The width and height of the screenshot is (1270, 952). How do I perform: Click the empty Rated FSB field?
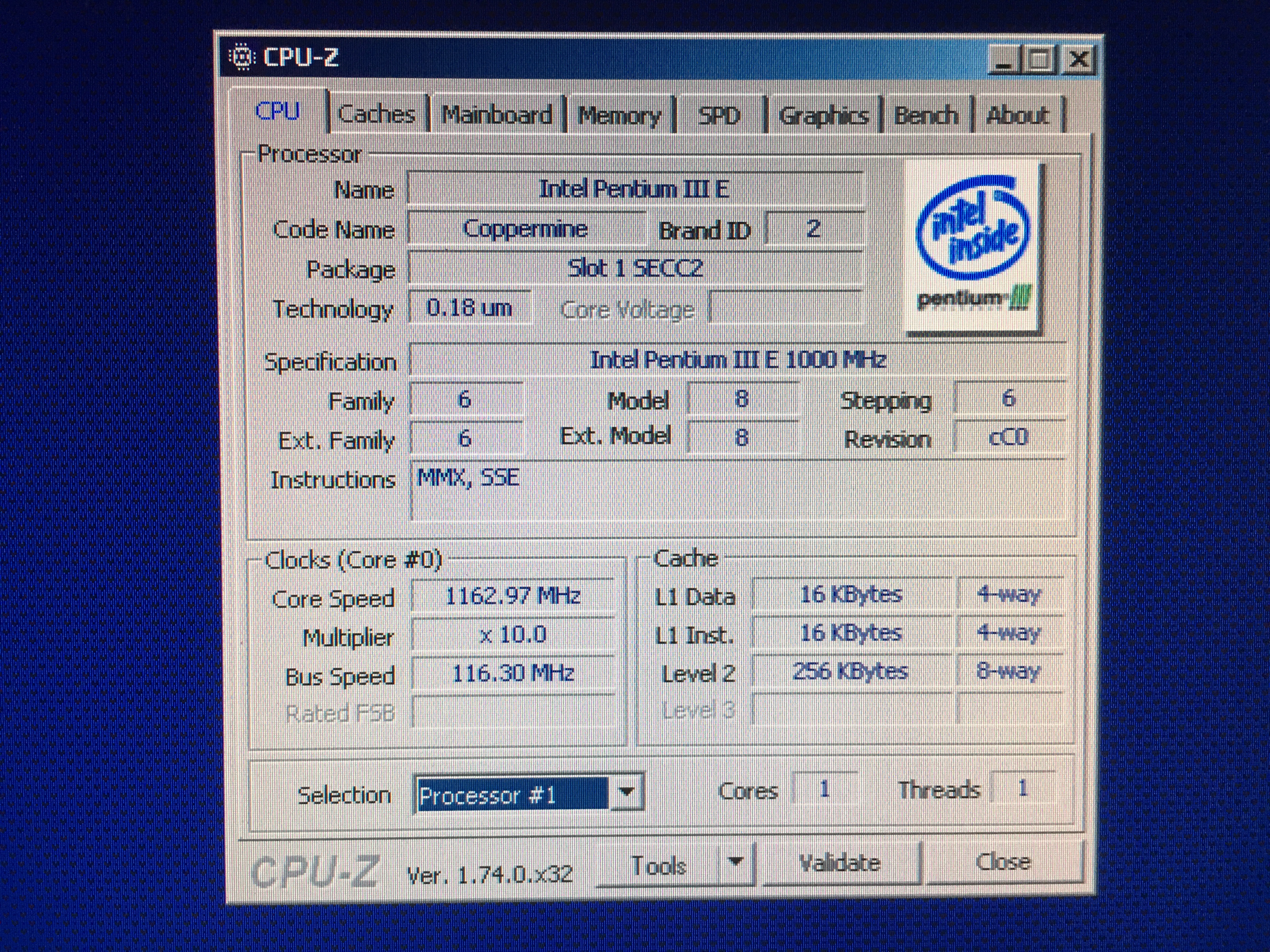click(x=513, y=711)
